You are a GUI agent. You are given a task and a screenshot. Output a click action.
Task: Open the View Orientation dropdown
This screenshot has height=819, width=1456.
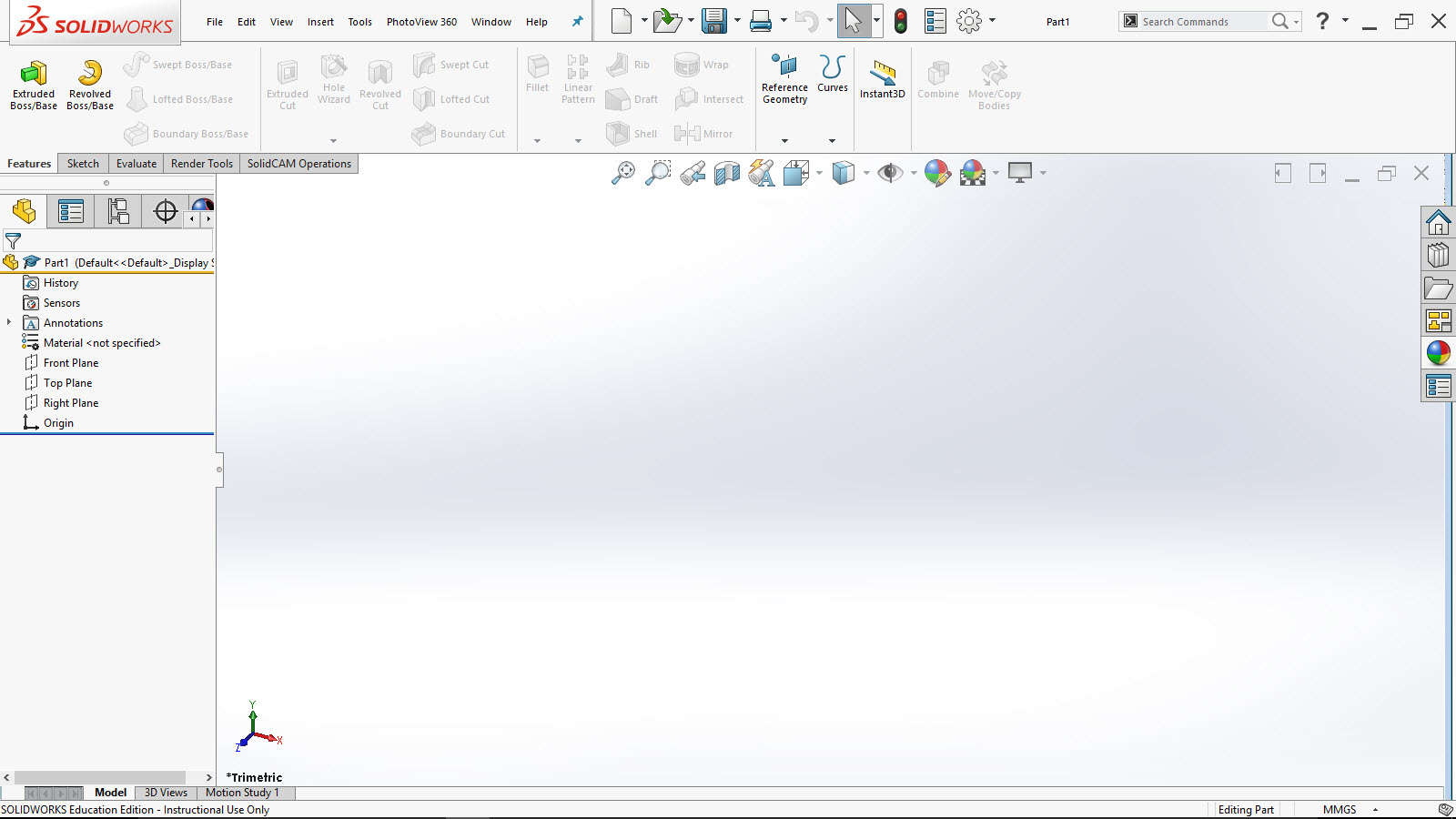click(819, 173)
